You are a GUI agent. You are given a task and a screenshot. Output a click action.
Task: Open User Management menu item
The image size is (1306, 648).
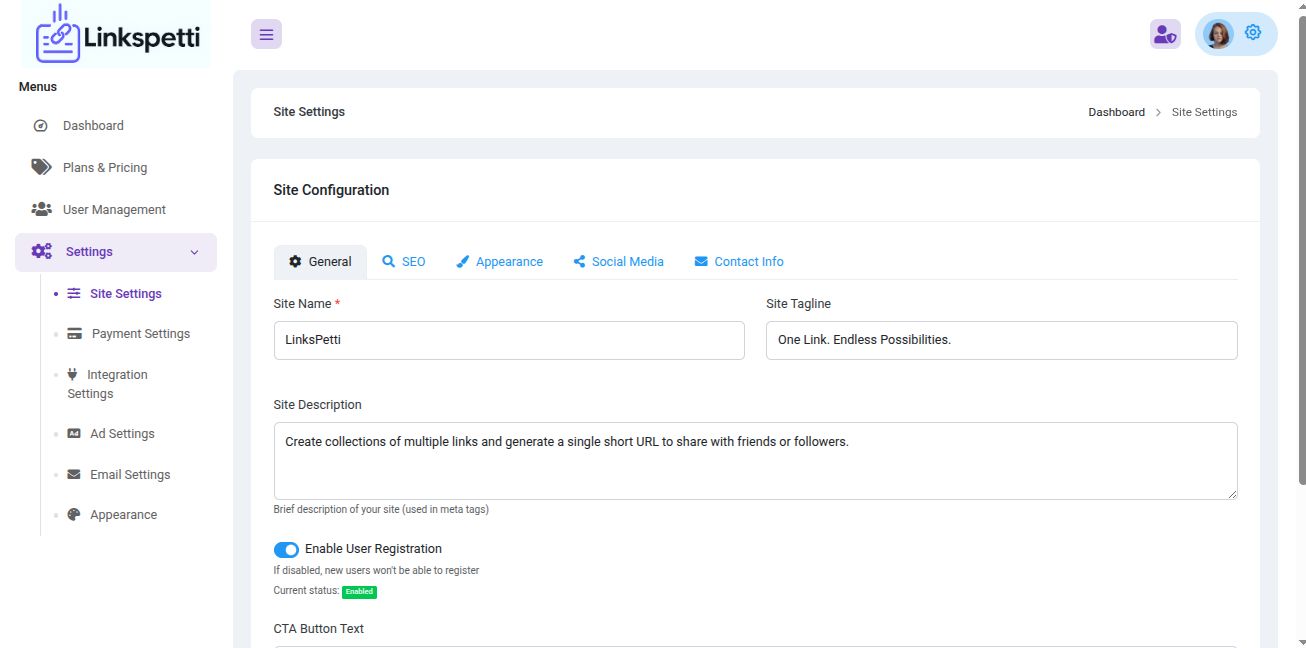click(116, 210)
